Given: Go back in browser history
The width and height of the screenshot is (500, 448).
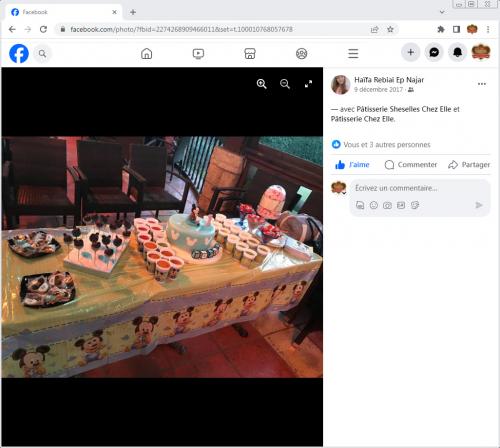Looking at the screenshot, I should tap(12, 29).
